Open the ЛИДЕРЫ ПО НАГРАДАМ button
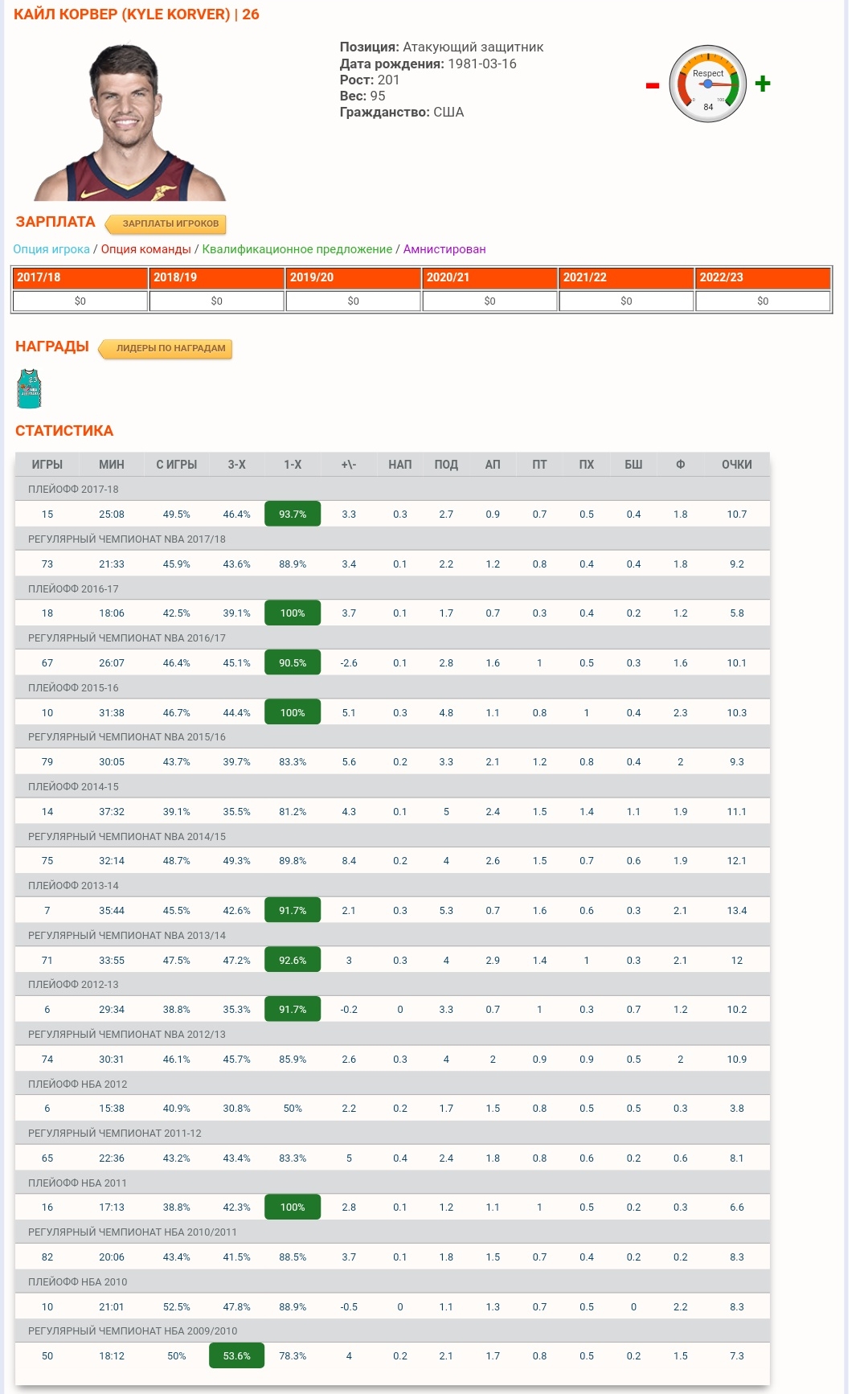The image size is (868, 1394). (x=166, y=348)
